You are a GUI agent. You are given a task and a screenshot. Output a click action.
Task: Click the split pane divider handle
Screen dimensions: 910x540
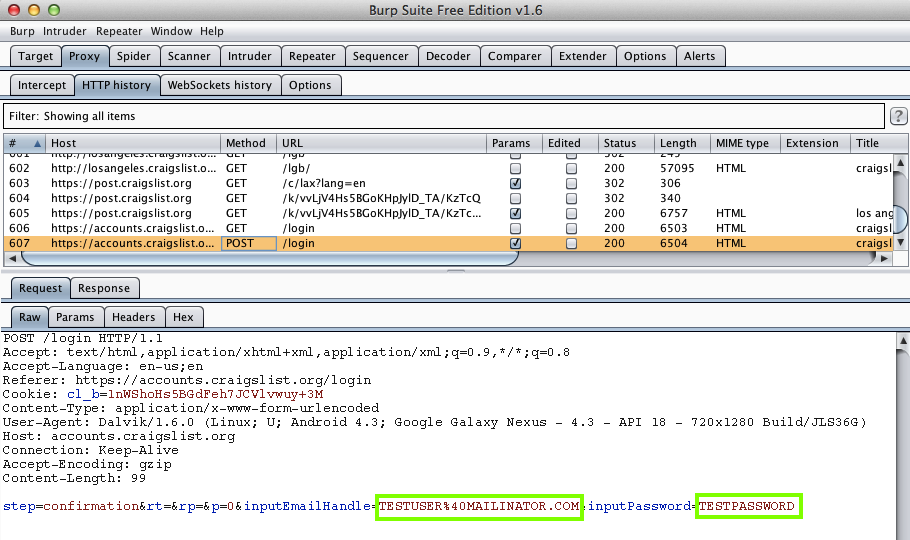click(455, 270)
